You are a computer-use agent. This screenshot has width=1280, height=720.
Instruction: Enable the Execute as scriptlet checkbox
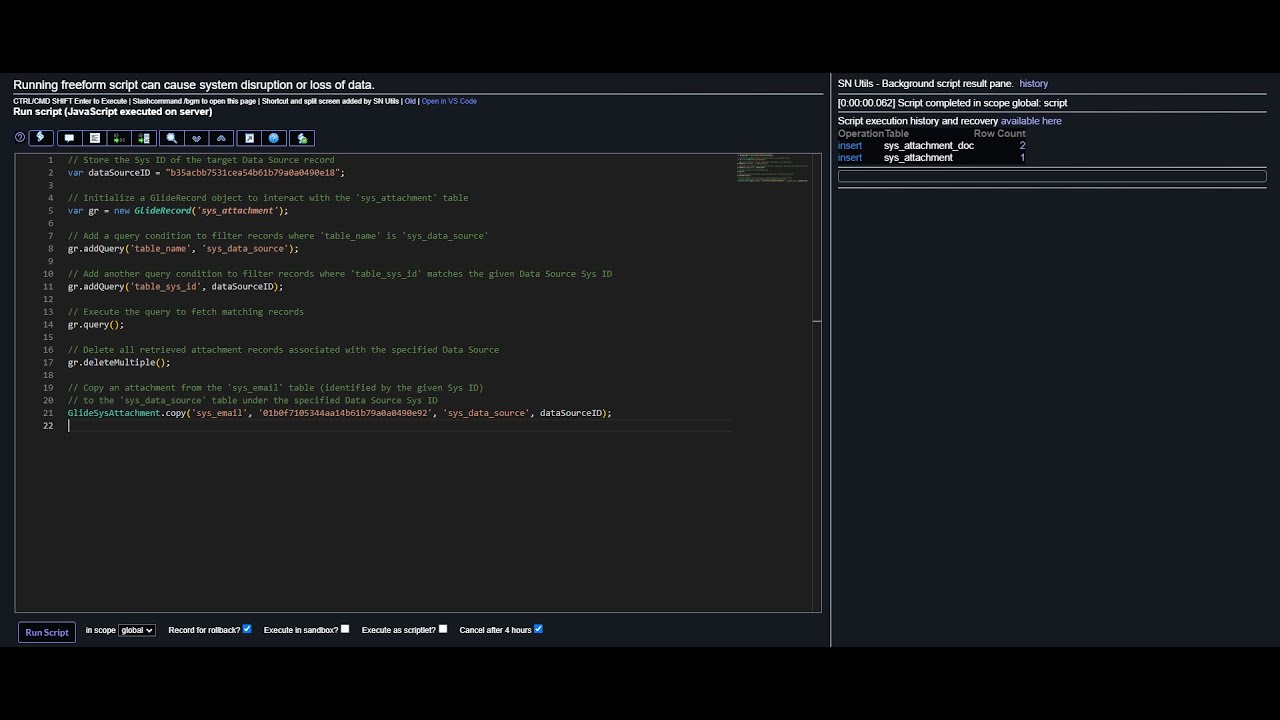[443, 629]
